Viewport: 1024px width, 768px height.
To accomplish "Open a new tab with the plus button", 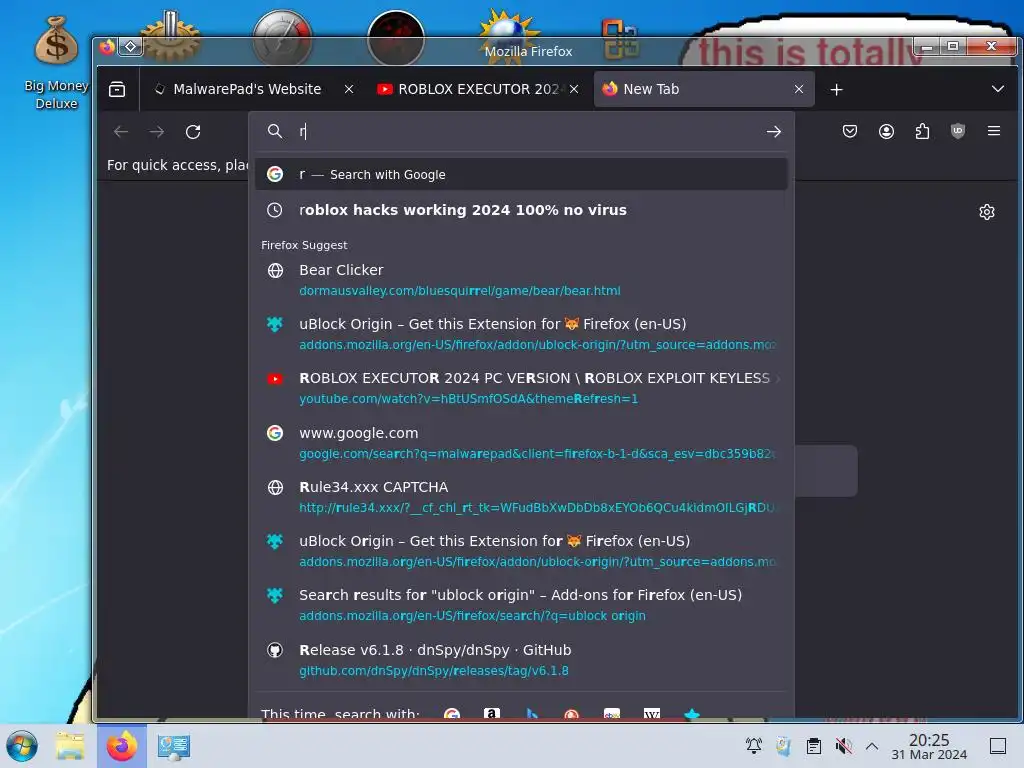I will point(837,89).
